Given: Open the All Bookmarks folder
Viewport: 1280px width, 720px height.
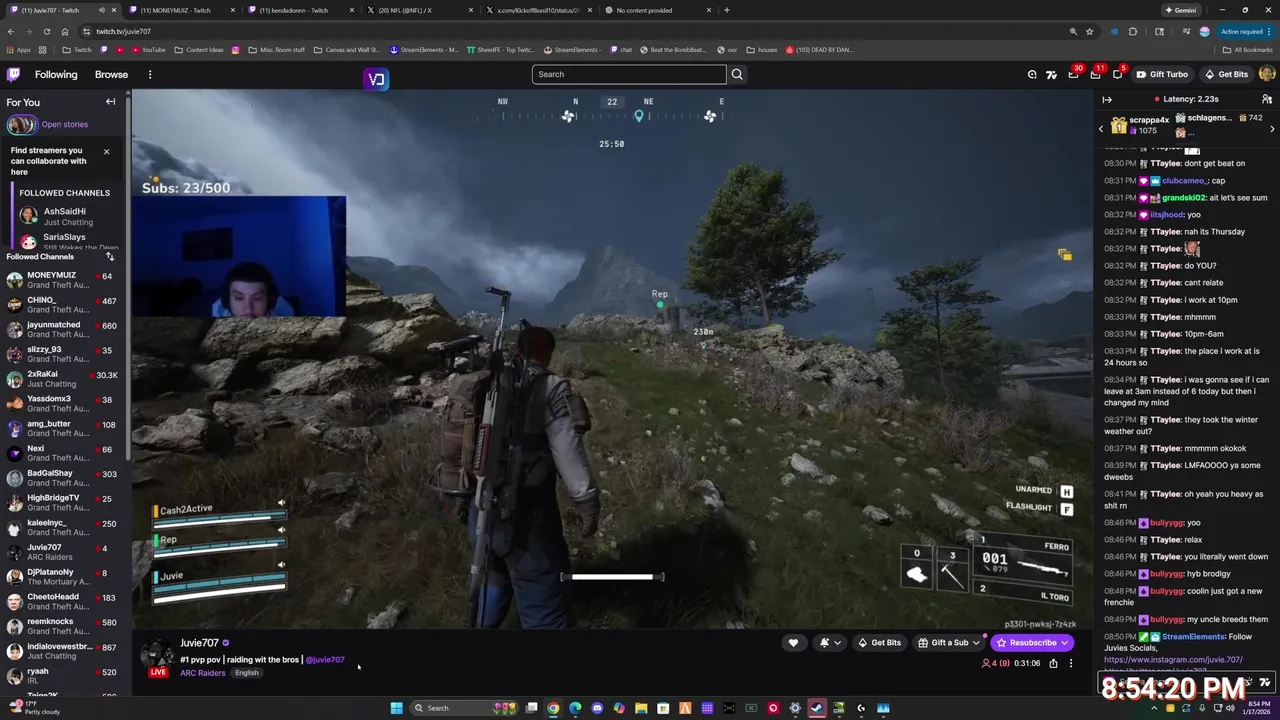Looking at the screenshot, I should tap(1247, 49).
